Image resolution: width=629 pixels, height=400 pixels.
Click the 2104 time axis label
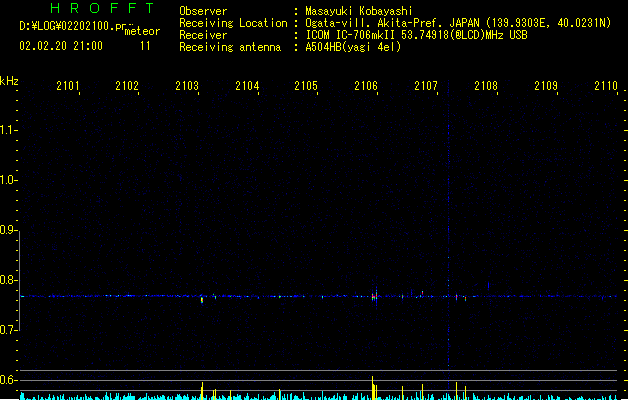pyautogui.click(x=247, y=86)
